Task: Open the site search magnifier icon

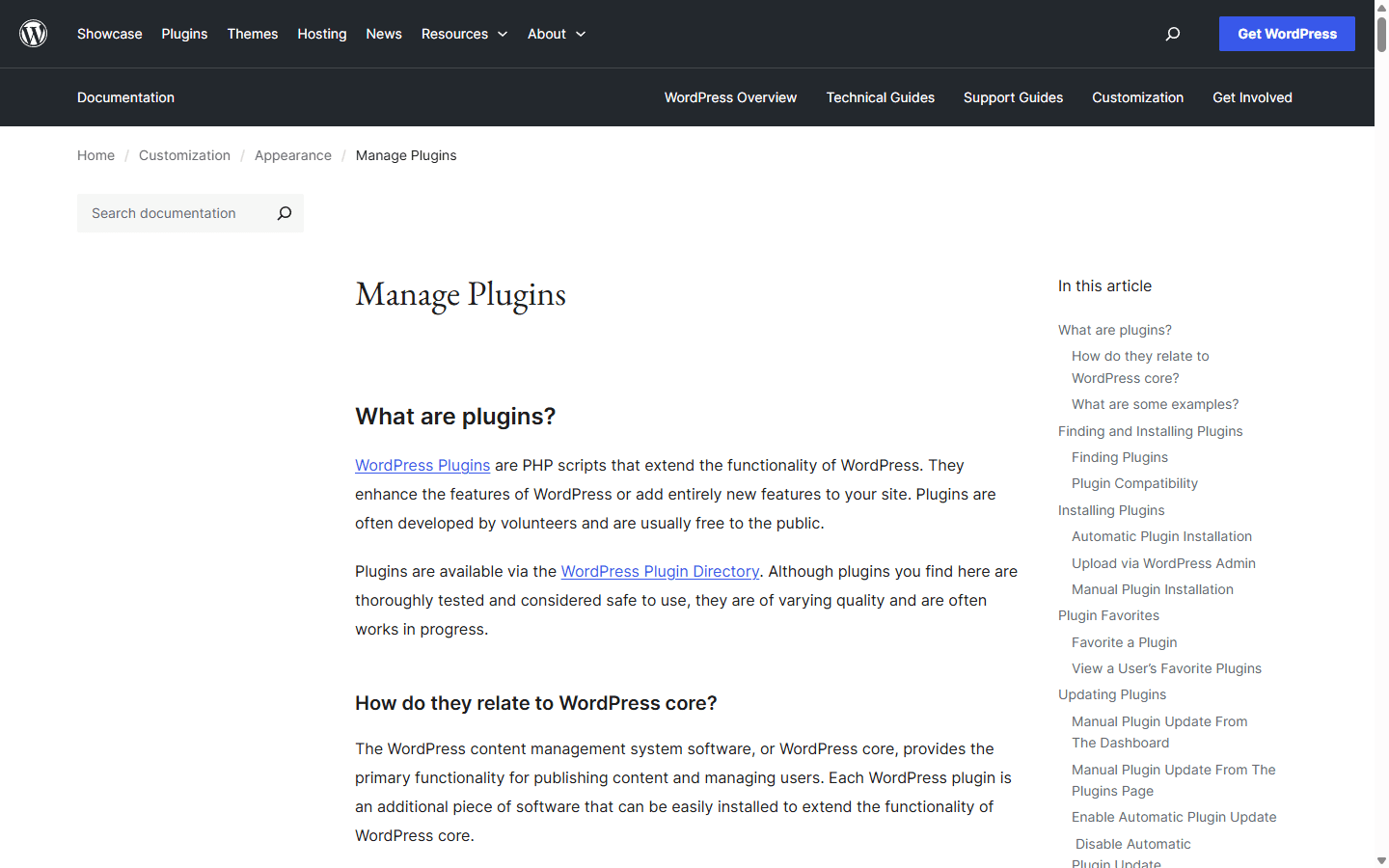Action: pyautogui.click(x=1173, y=34)
